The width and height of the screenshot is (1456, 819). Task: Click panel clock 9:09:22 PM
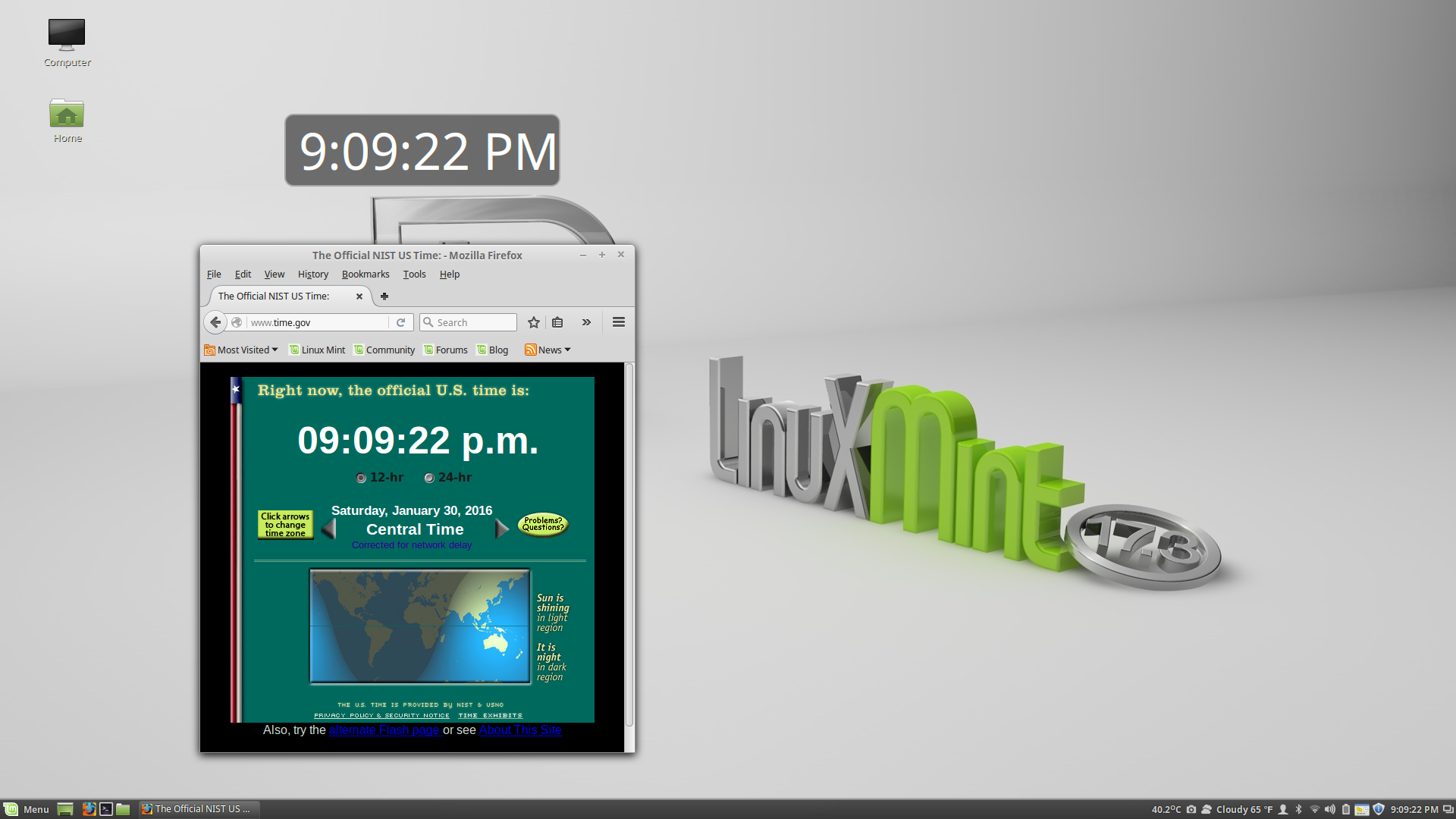[x=1414, y=809]
